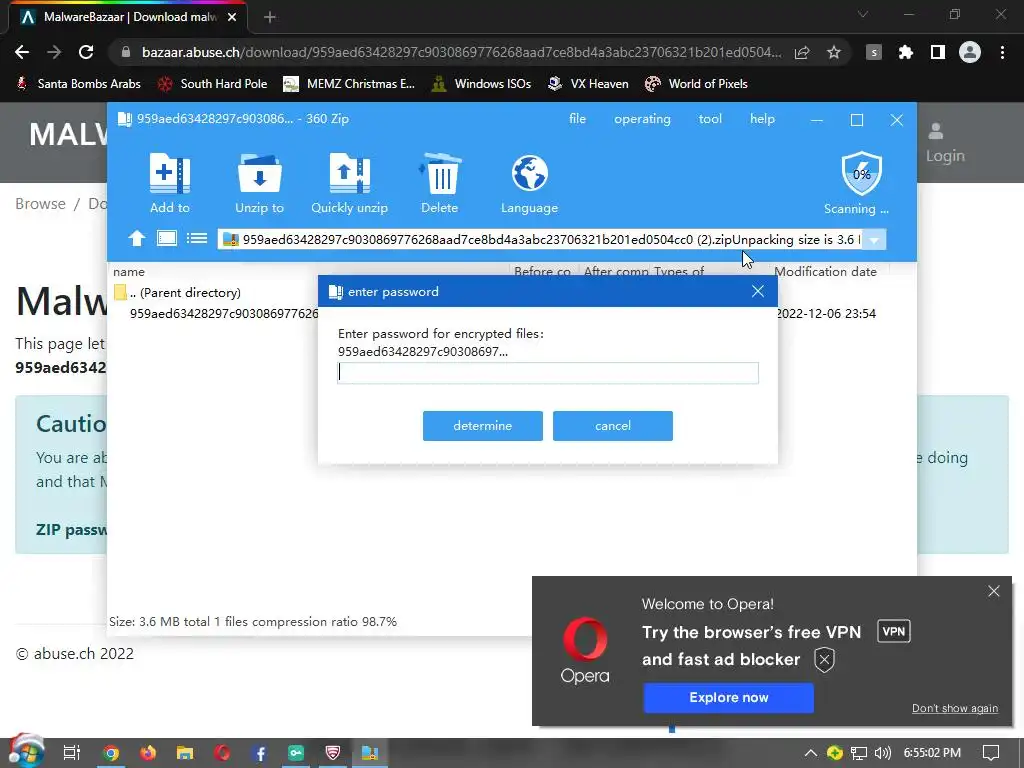Viewport: 1024px width, 768px height.
Task: Click the Scanning shield icon
Action: [861, 174]
